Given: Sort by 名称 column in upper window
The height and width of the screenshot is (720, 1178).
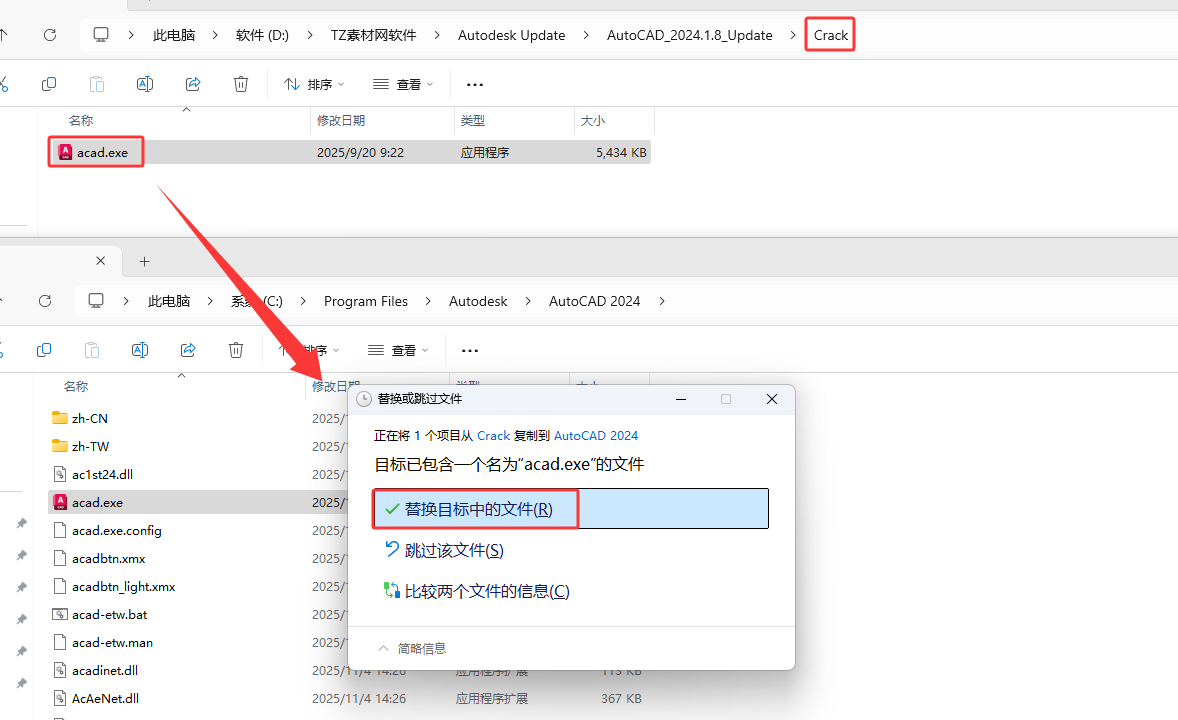Looking at the screenshot, I should pos(80,120).
